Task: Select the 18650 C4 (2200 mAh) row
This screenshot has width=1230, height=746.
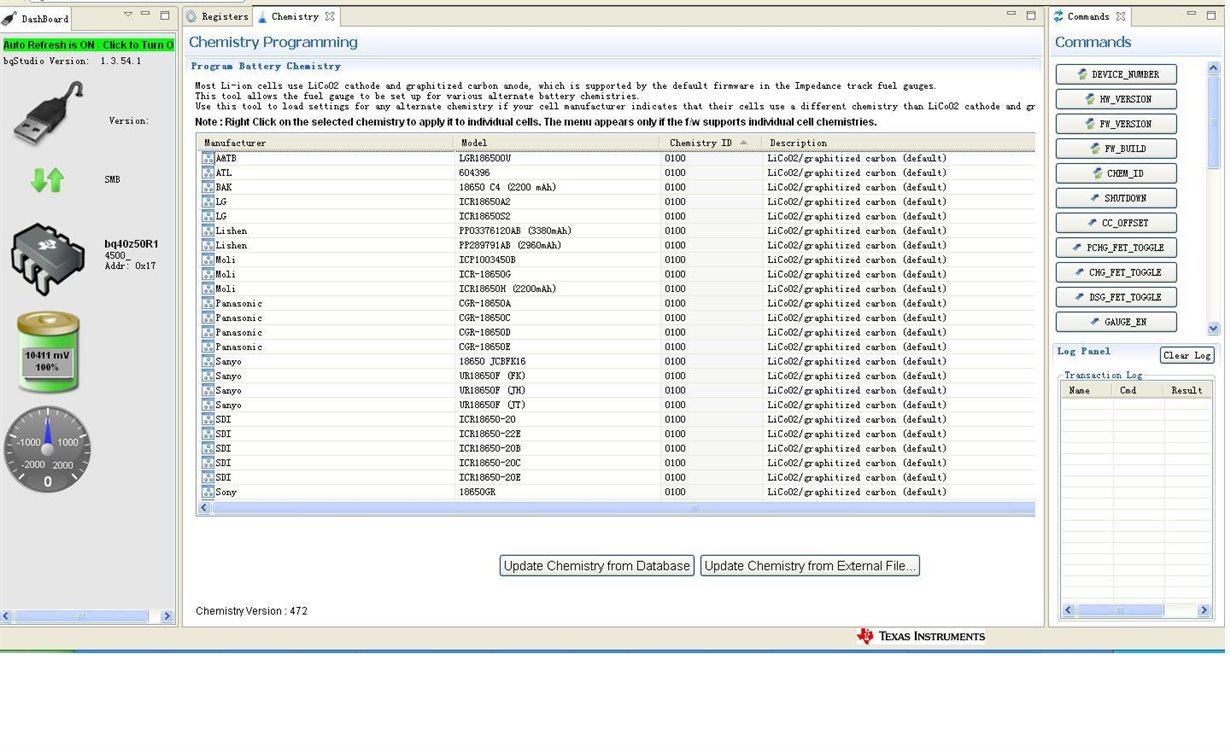Action: (x=616, y=187)
